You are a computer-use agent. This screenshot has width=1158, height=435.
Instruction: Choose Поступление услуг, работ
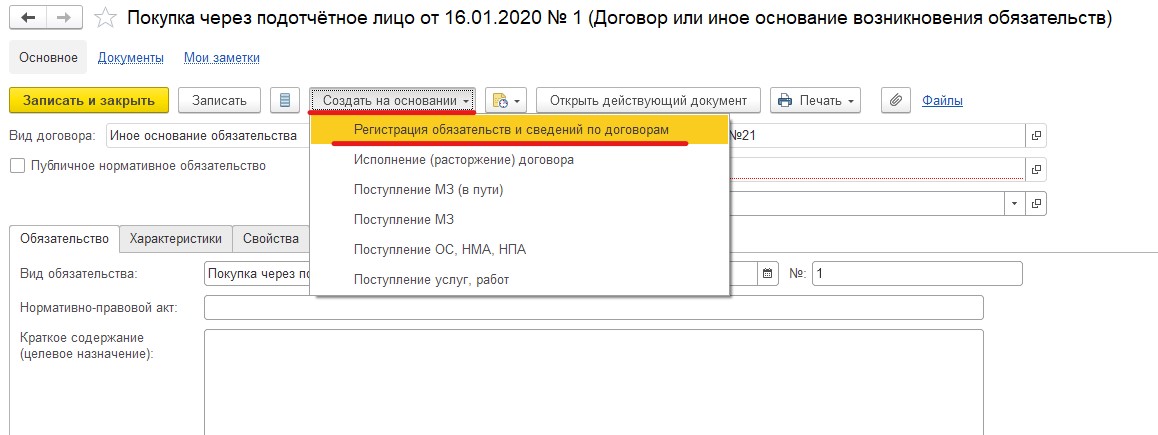pos(520,280)
